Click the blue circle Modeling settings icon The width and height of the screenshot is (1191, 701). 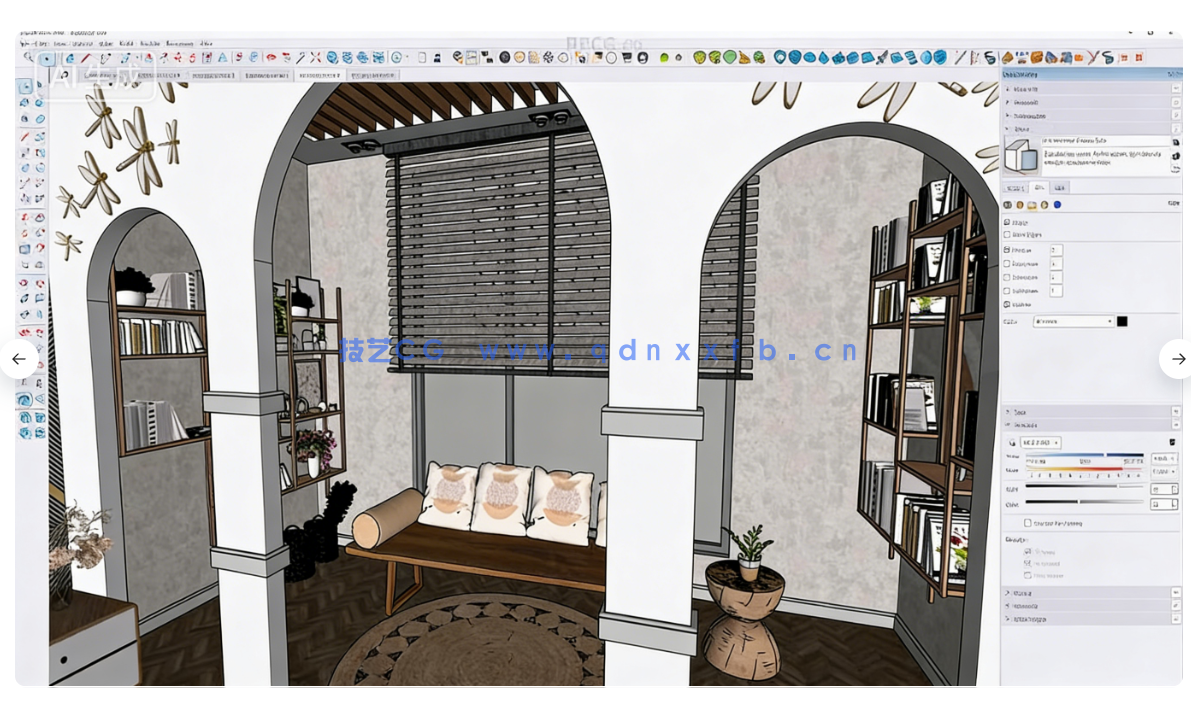tap(1057, 205)
